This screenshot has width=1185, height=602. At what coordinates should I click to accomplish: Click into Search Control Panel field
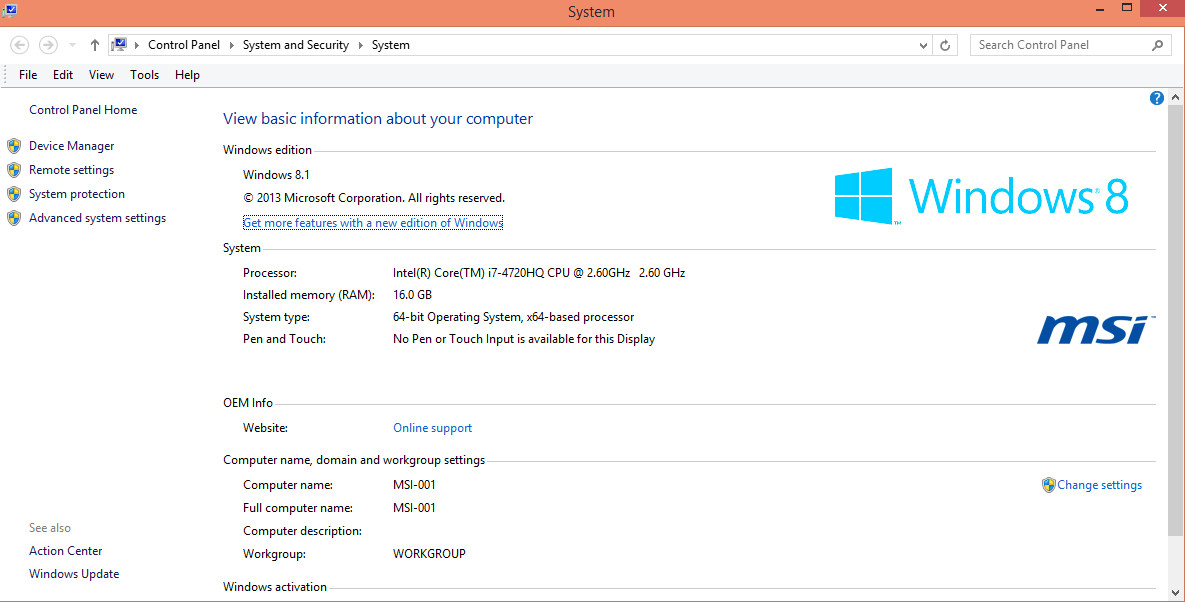(x=1058, y=45)
